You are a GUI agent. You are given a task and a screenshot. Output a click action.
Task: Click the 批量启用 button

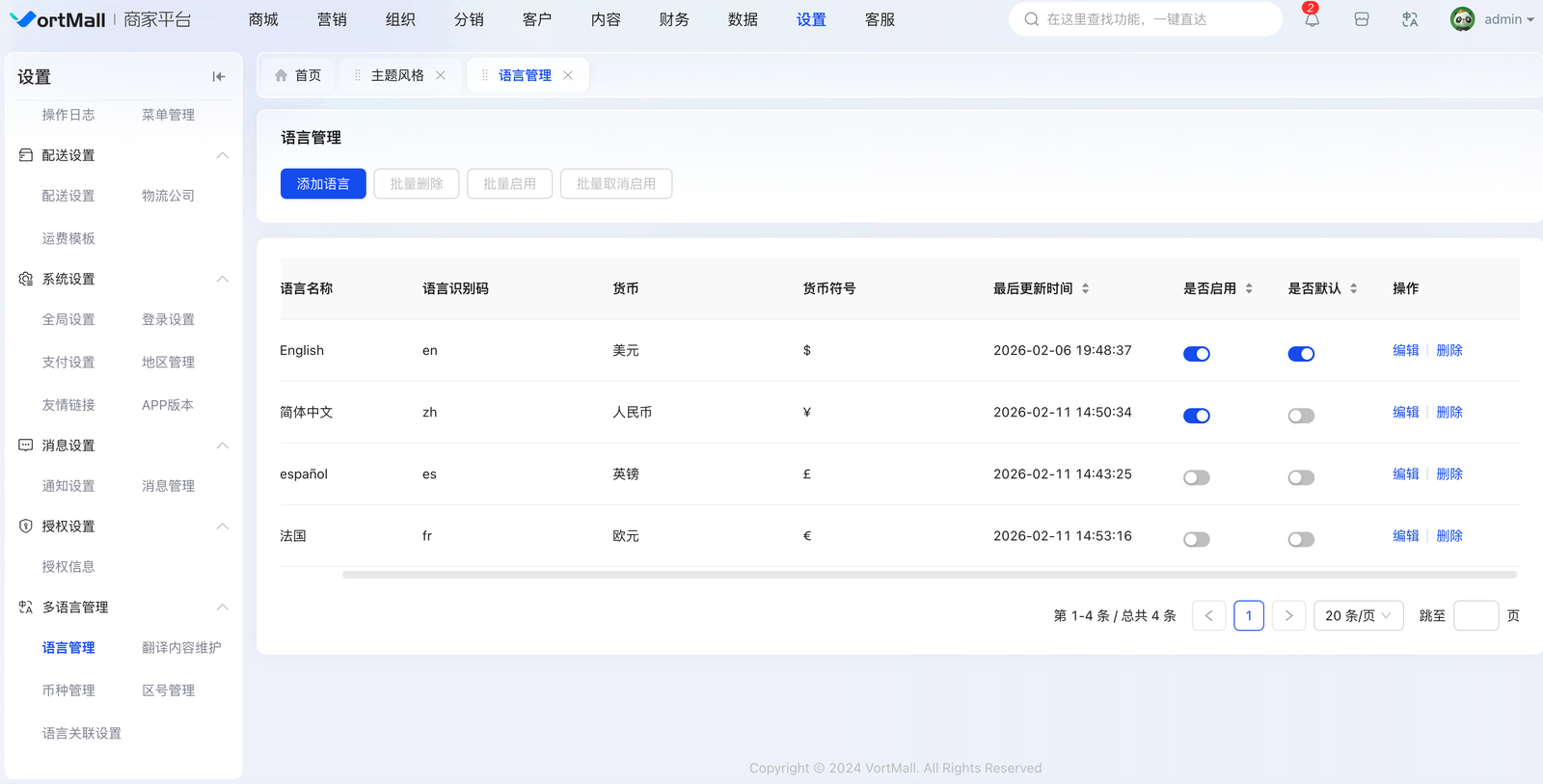point(509,183)
